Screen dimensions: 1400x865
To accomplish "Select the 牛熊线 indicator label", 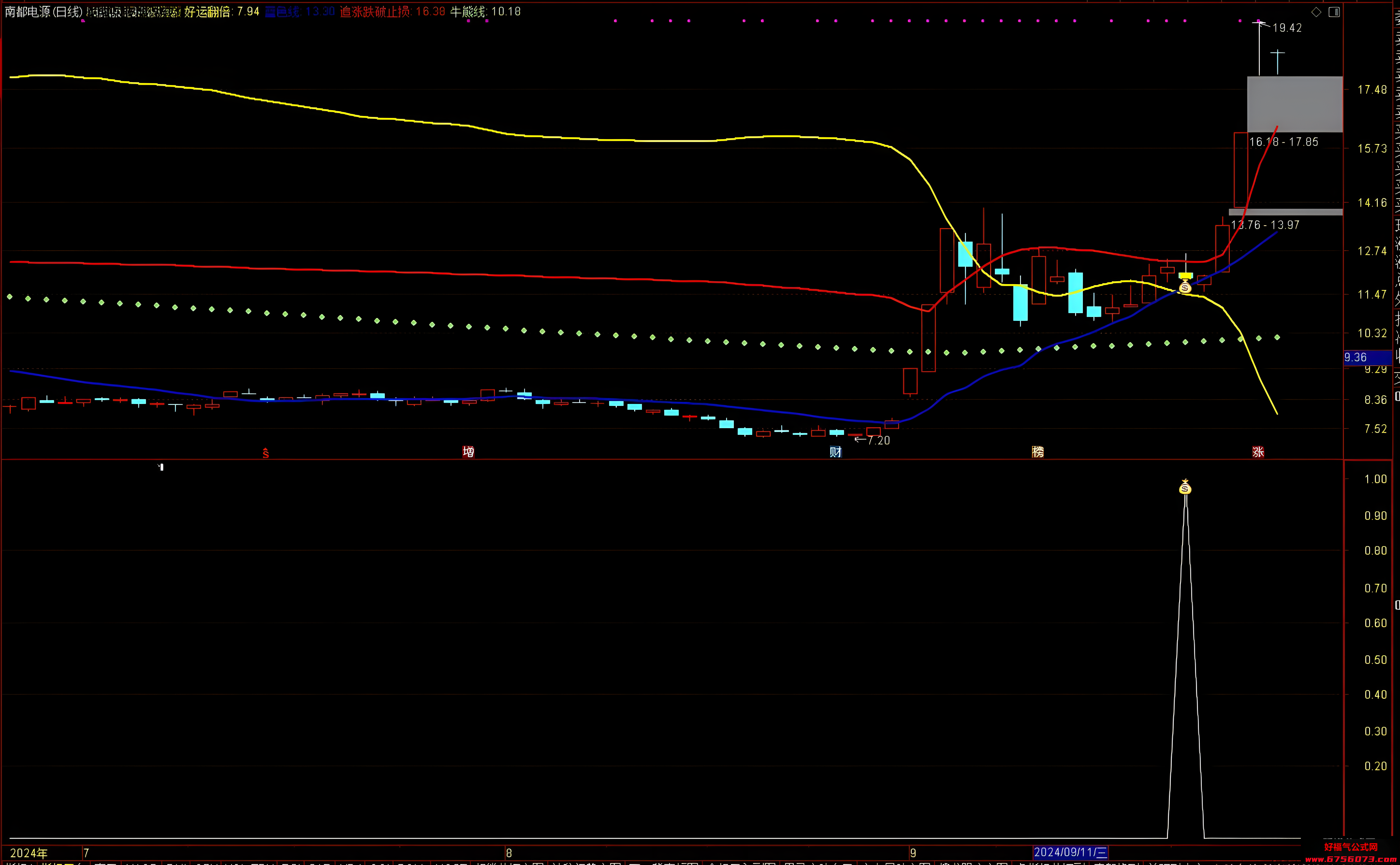I will coord(467,12).
